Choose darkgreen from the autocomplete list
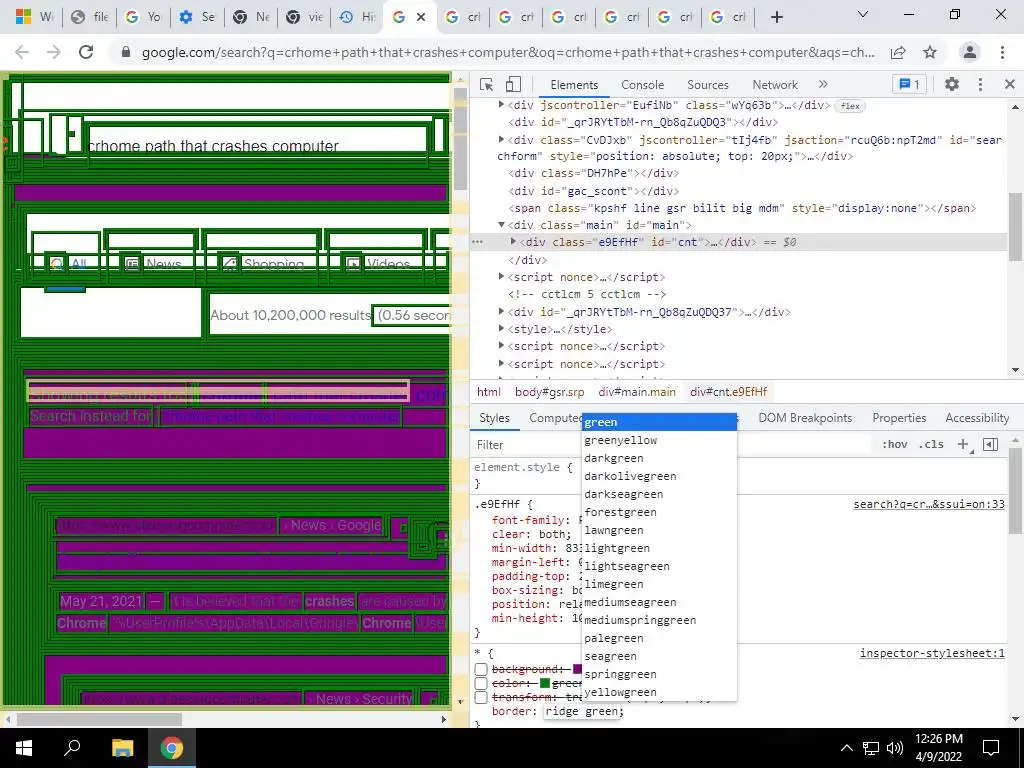The image size is (1024, 768). point(659,458)
